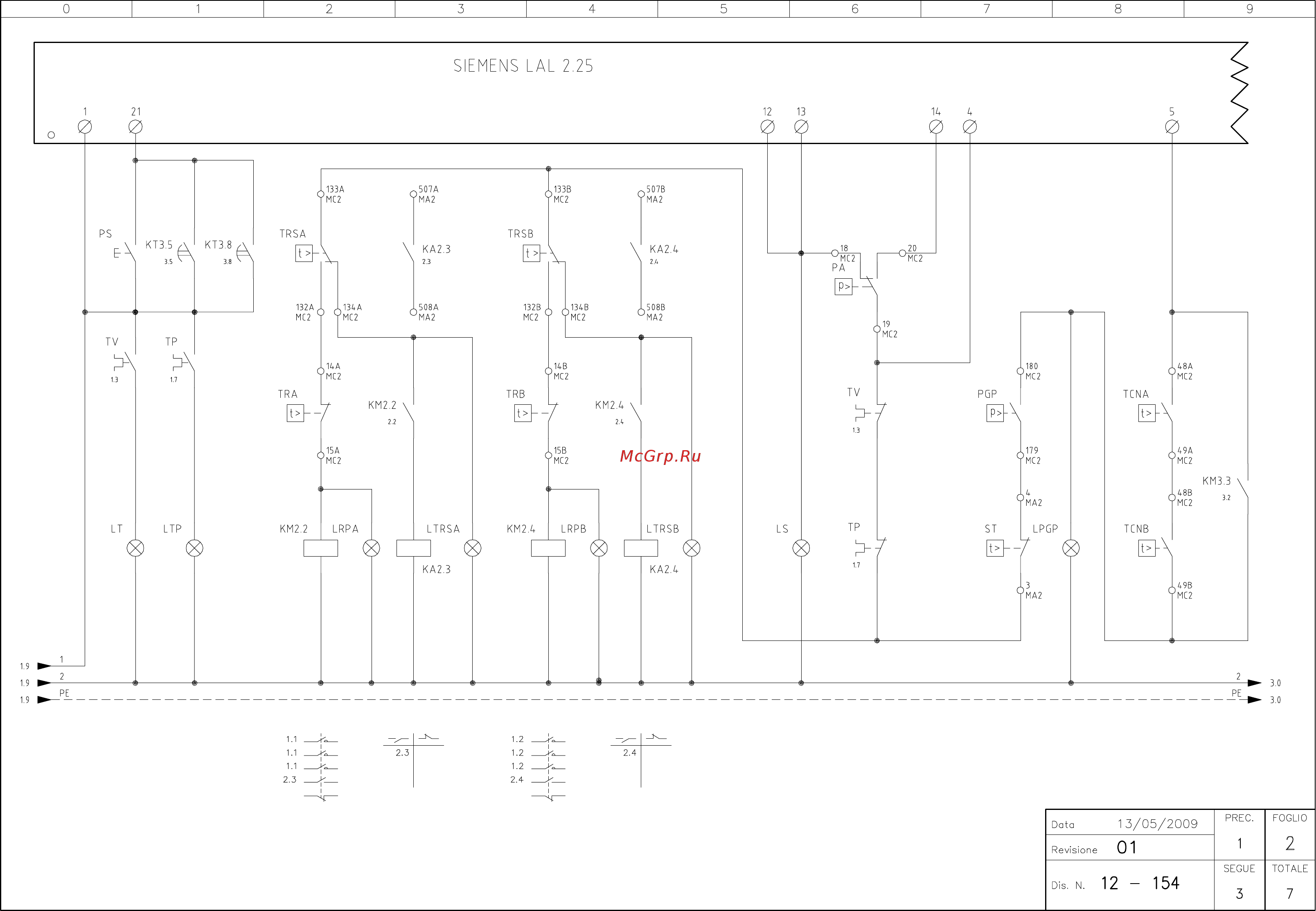Click the ST thermostat t> box
This screenshot has height=911, width=1316.
(x=995, y=548)
